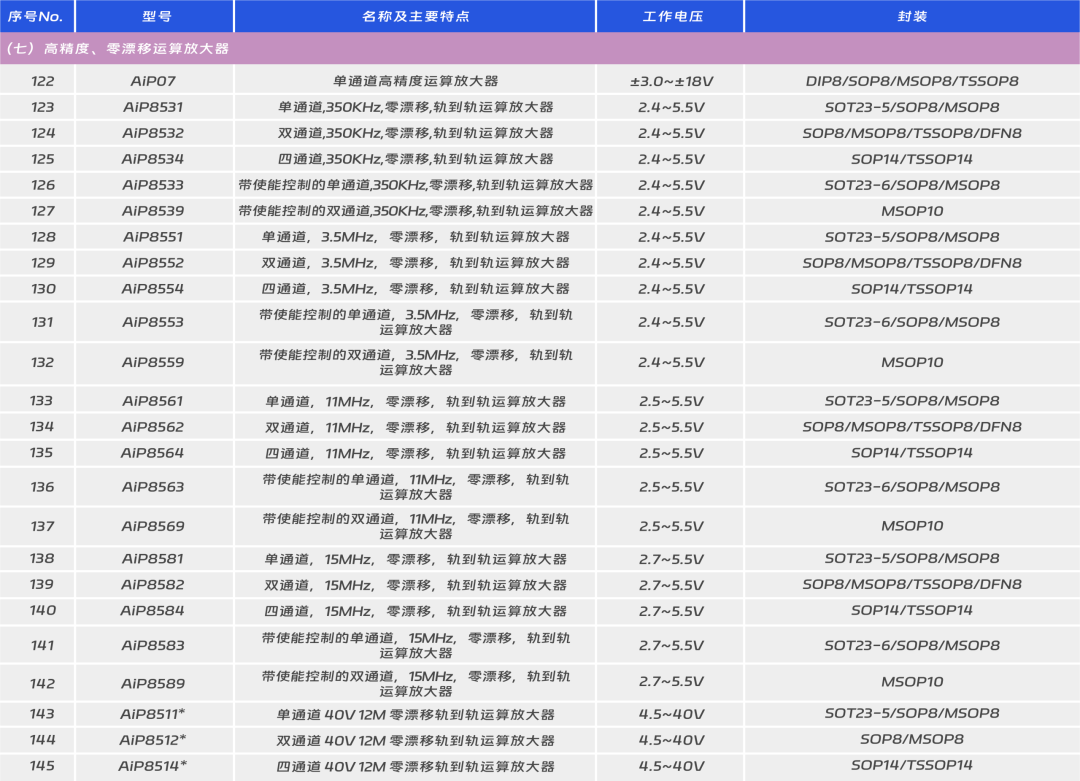Click 2.7~5.5V voltage in row 138
Image resolution: width=1080 pixels, height=781 pixels.
[x=672, y=559]
